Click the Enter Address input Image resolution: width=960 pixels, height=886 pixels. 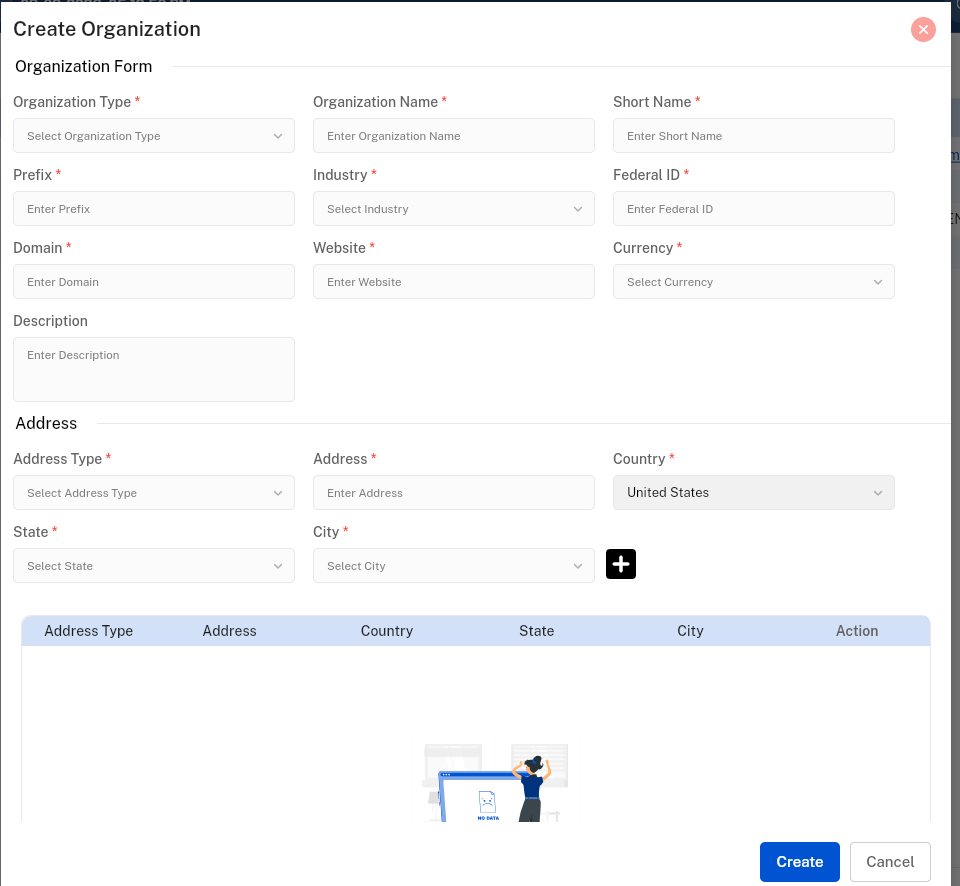[454, 493]
